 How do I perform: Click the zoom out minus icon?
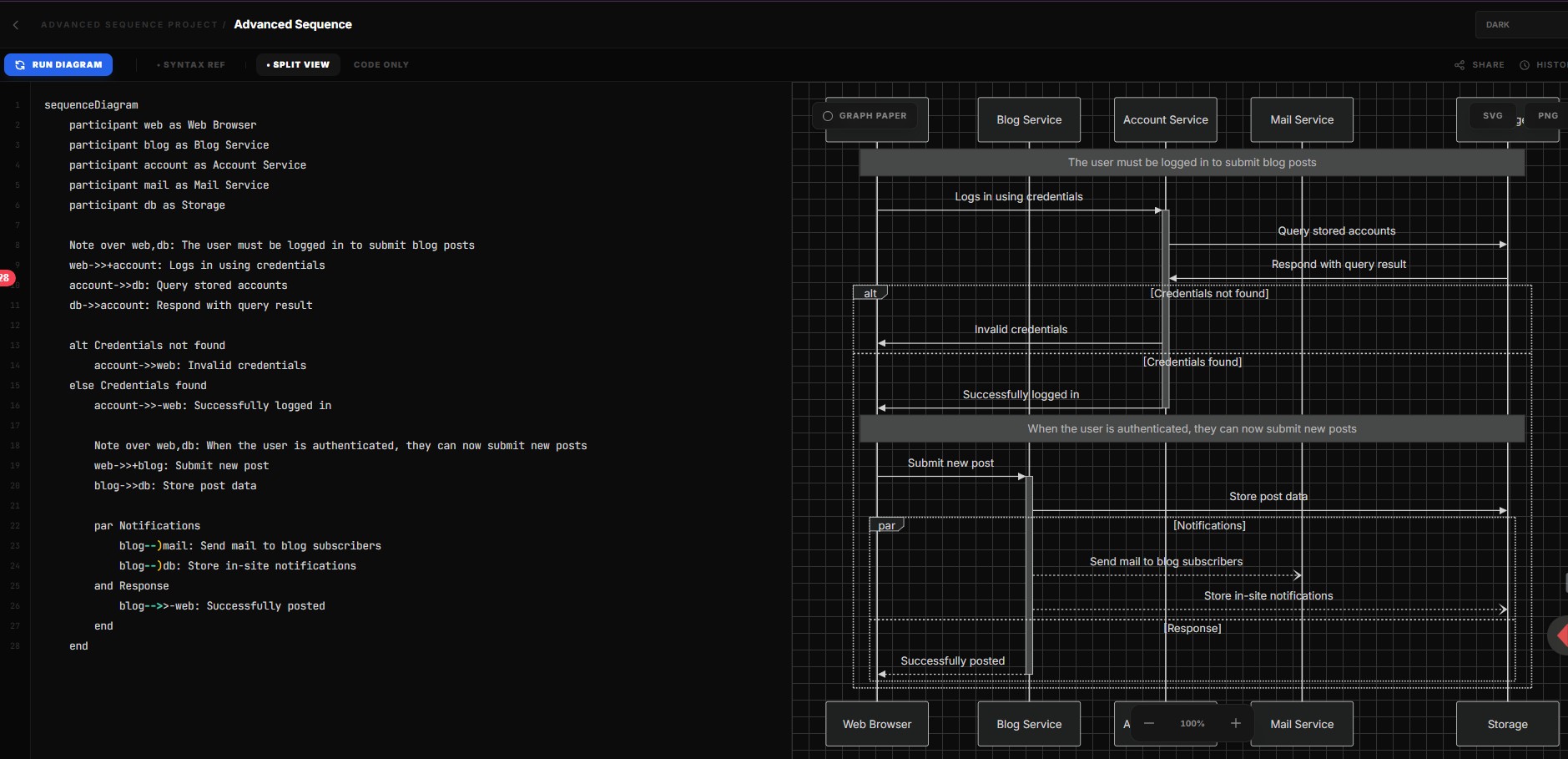1147,723
